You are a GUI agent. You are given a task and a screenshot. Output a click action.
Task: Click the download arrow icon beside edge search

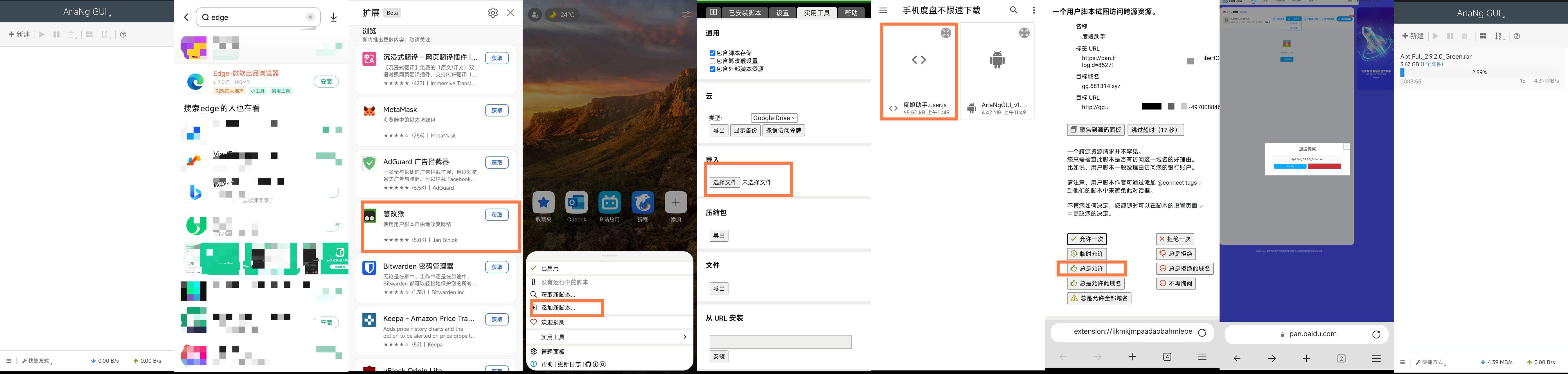334,17
